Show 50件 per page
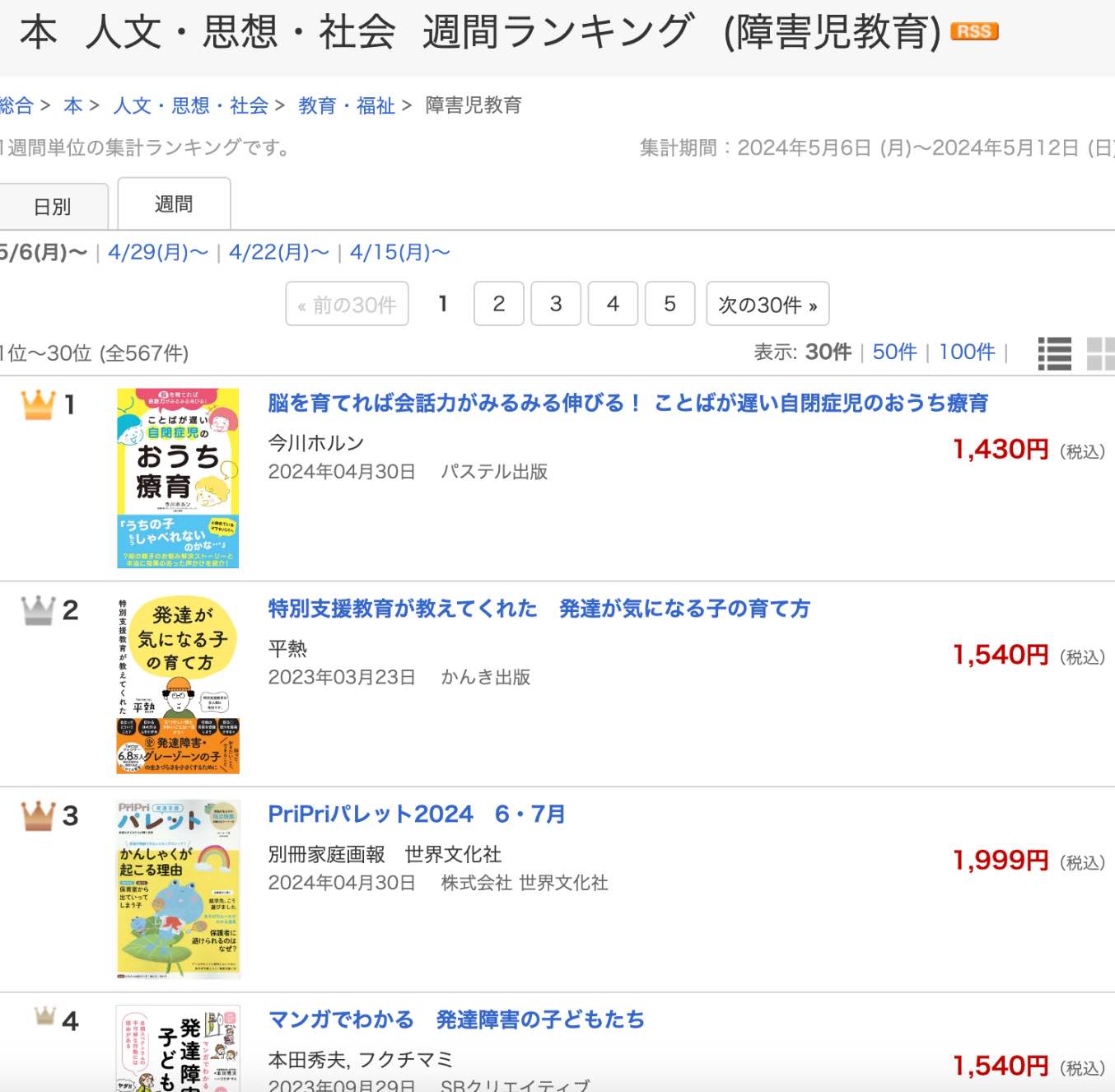Image resolution: width=1115 pixels, height=1092 pixels. coord(894,352)
